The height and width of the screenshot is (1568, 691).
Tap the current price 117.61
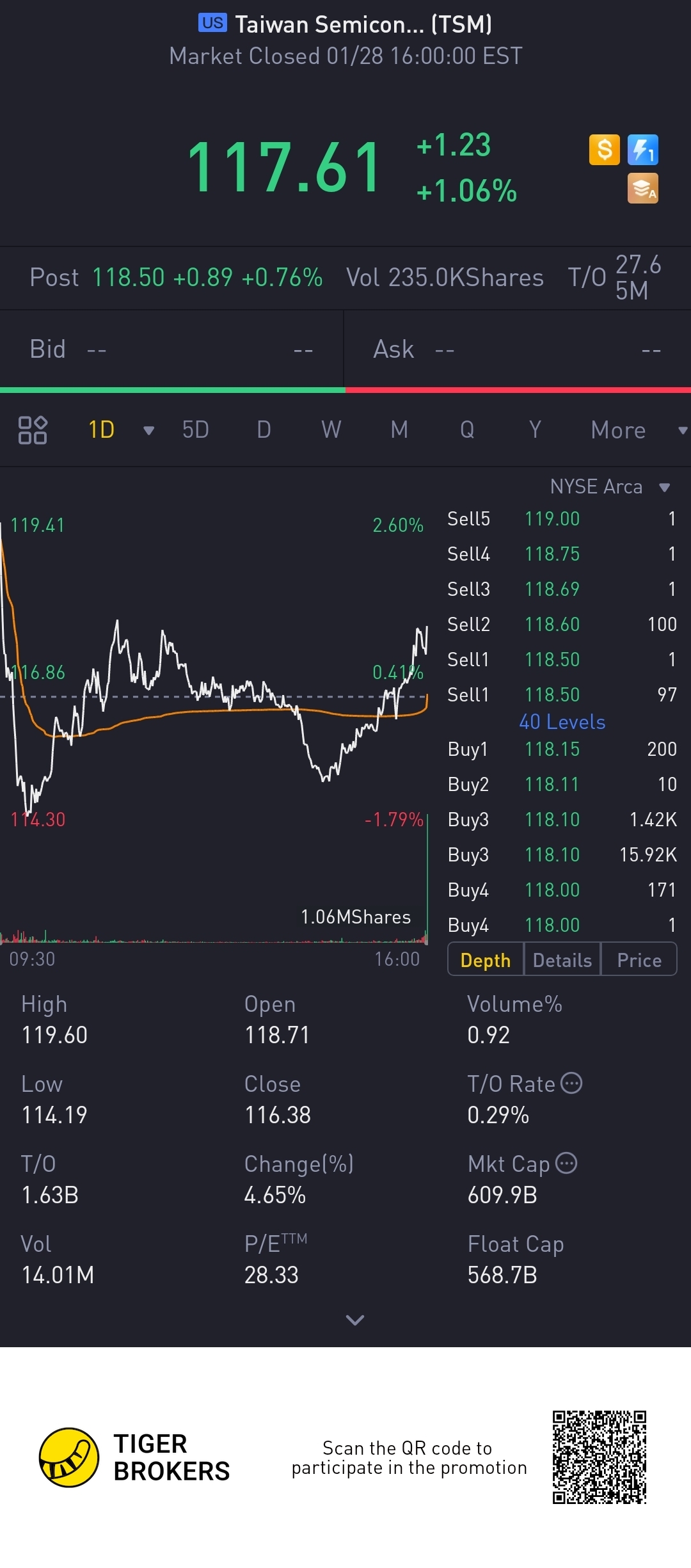tap(285, 168)
